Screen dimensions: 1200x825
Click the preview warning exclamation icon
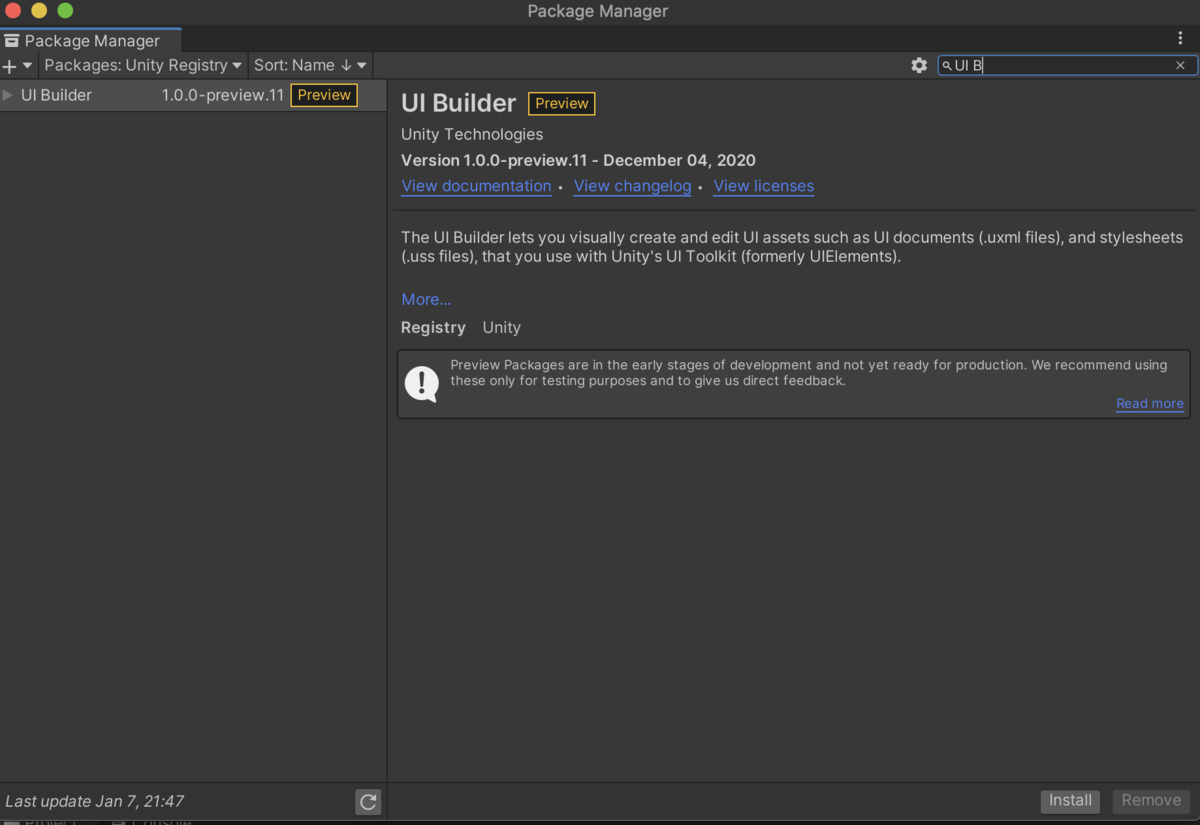(422, 383)
